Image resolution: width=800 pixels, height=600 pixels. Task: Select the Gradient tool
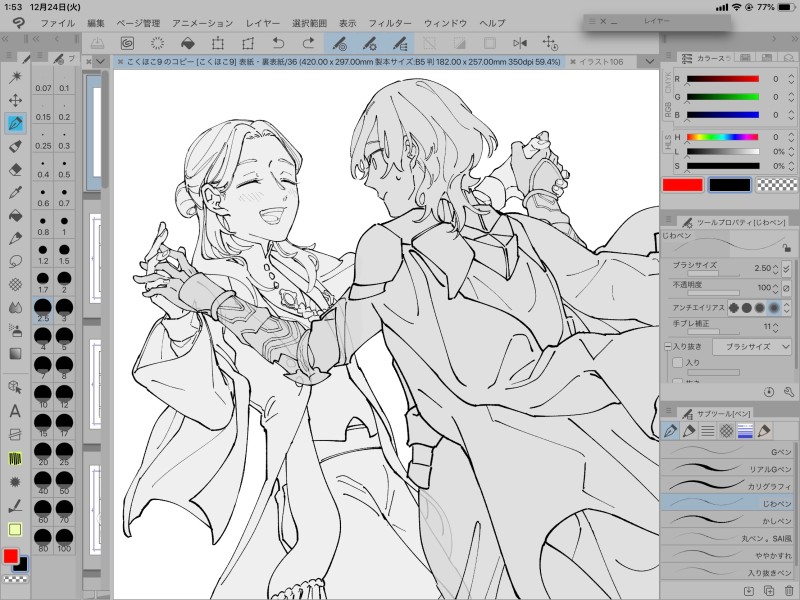click(x=15, y=354)
